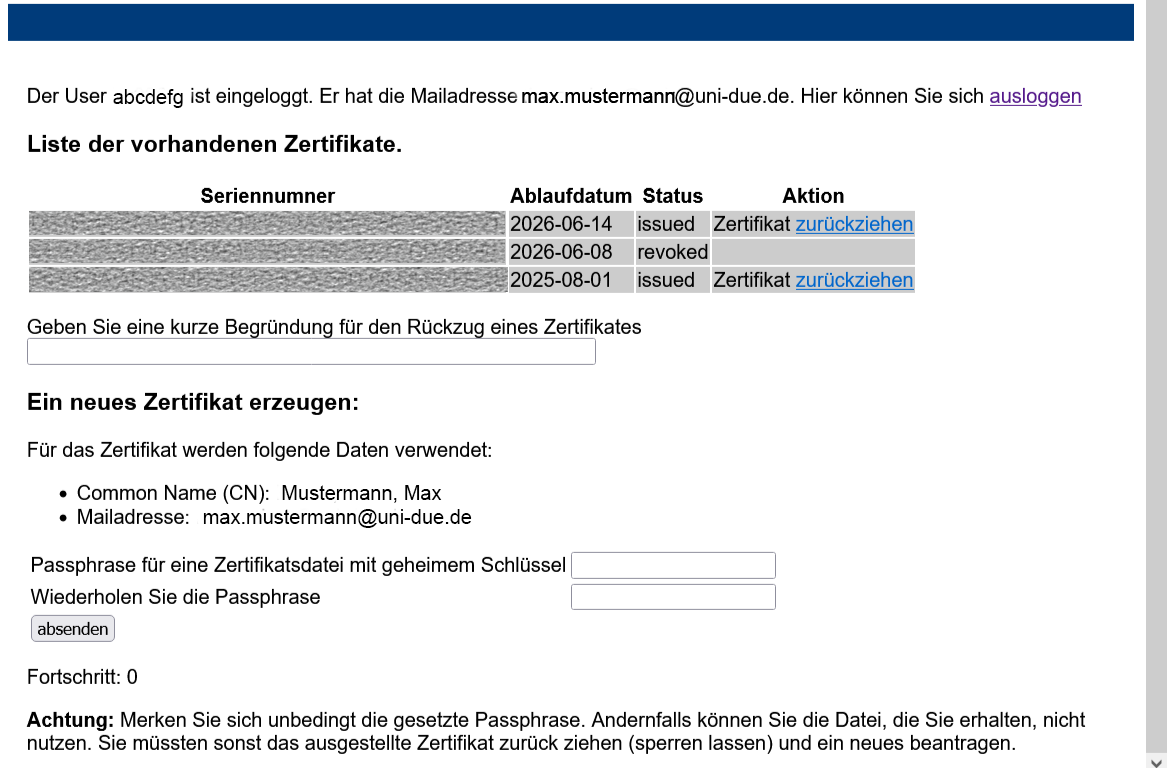Click the 'Ein neues Zertifikat erzeugen' heading
The height and width of the screenshot is (768, 1167).
click(193, 403)
